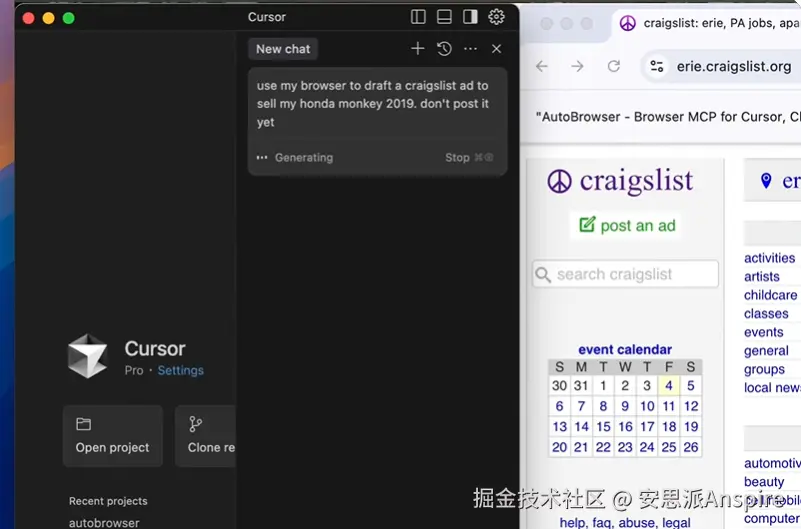Open the beauty services link

[x=764, y=482]
